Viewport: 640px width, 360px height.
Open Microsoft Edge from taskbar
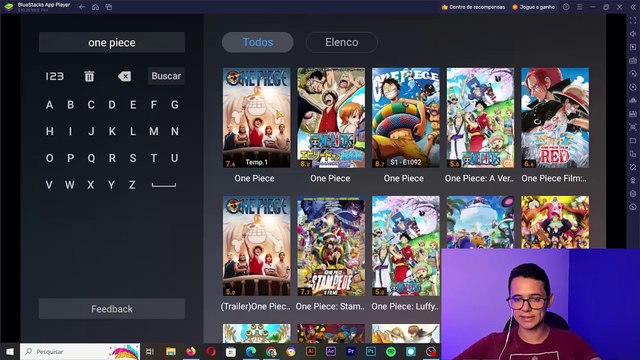click(x=251, y=351)
